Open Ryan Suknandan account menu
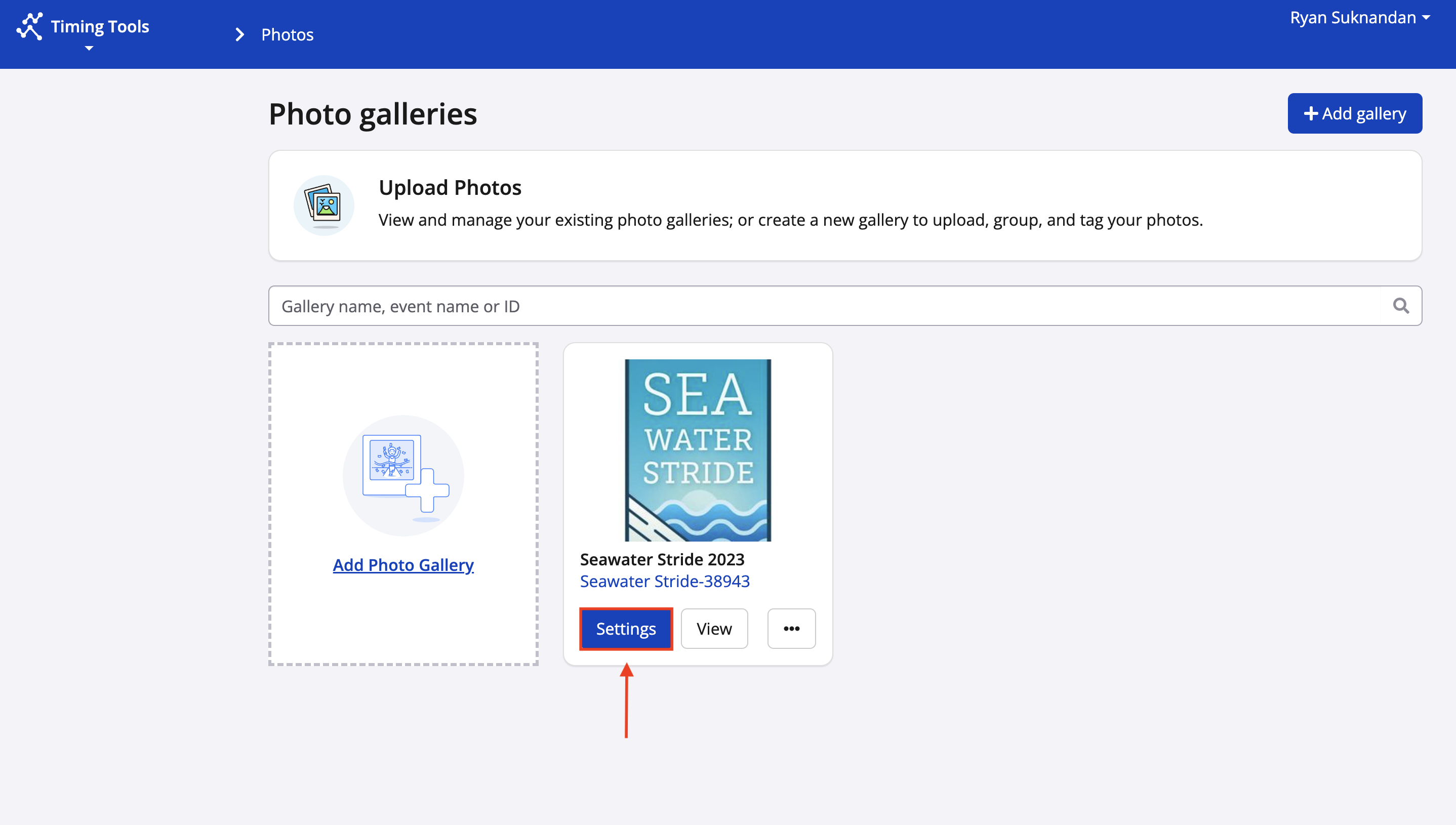Image resolution: width=1456 pixels, height=825 pixels. point(1352,18)
